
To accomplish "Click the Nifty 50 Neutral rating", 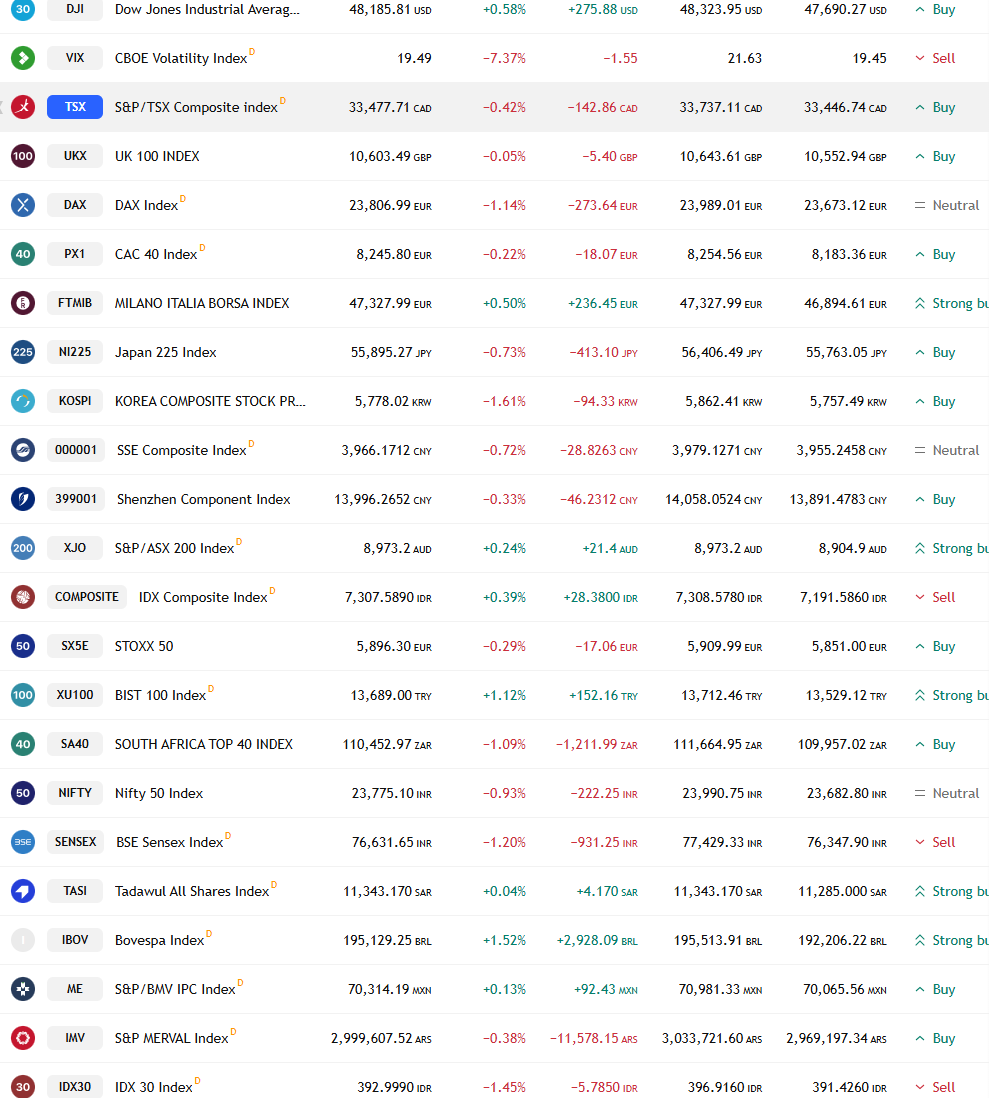I will 946,793.
